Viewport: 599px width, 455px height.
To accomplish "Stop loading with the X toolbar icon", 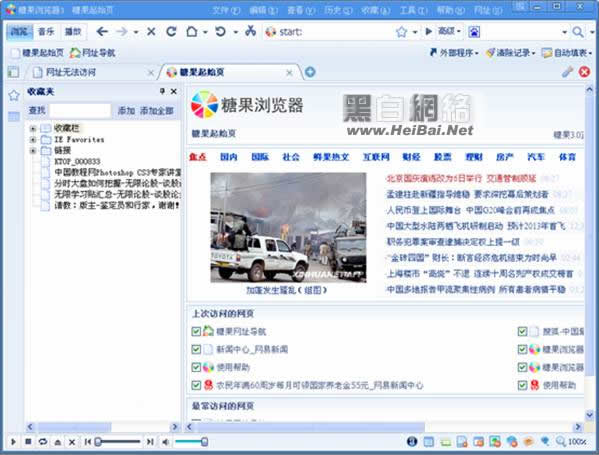I will click(151, 31).
